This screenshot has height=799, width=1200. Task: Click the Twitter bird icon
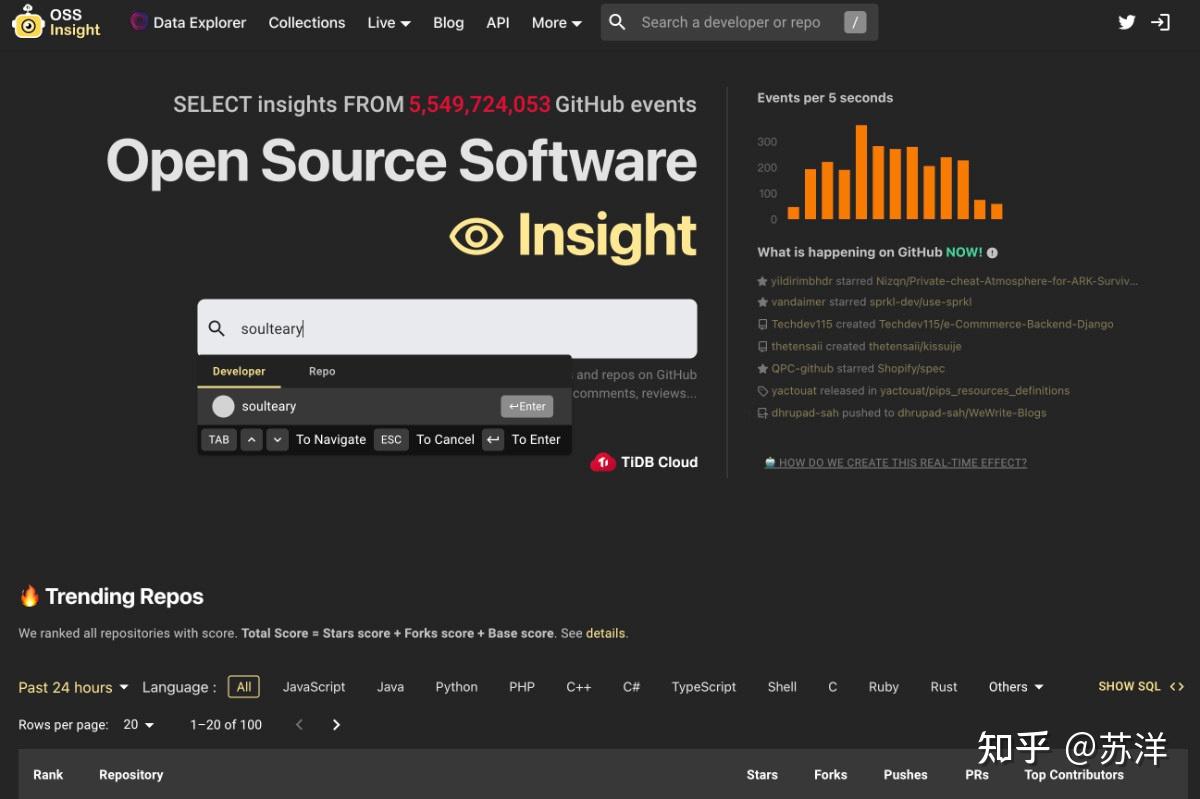(1127, 21)
